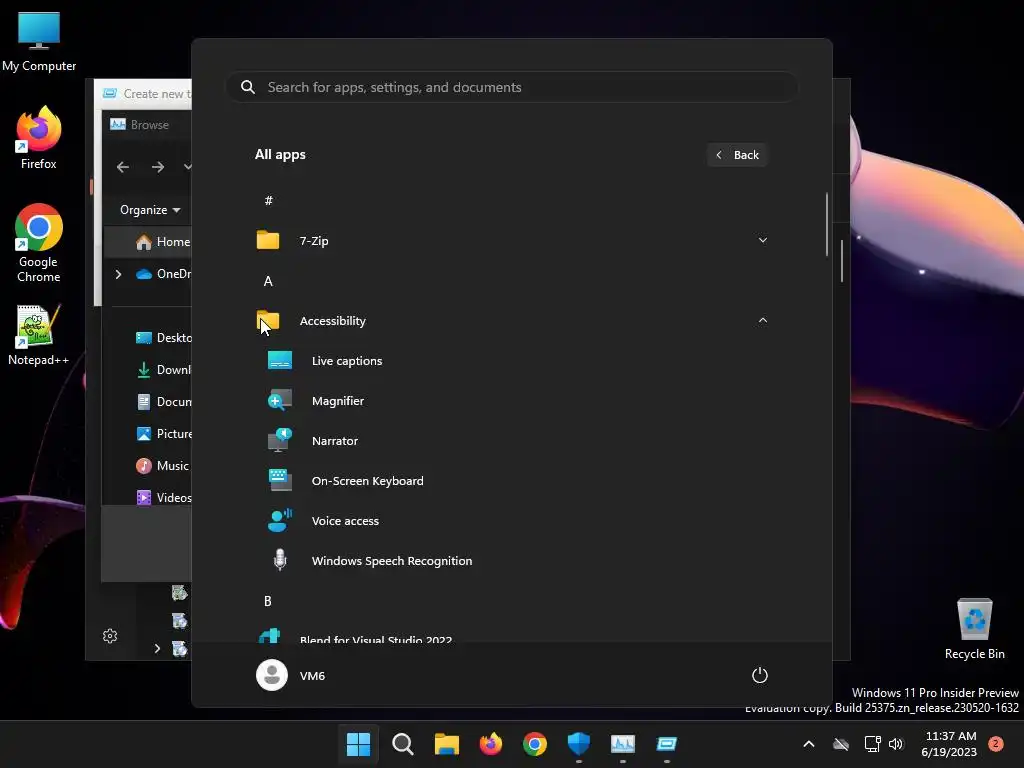
Task: Open Chrome from taskbar
Action: [535, 744]
